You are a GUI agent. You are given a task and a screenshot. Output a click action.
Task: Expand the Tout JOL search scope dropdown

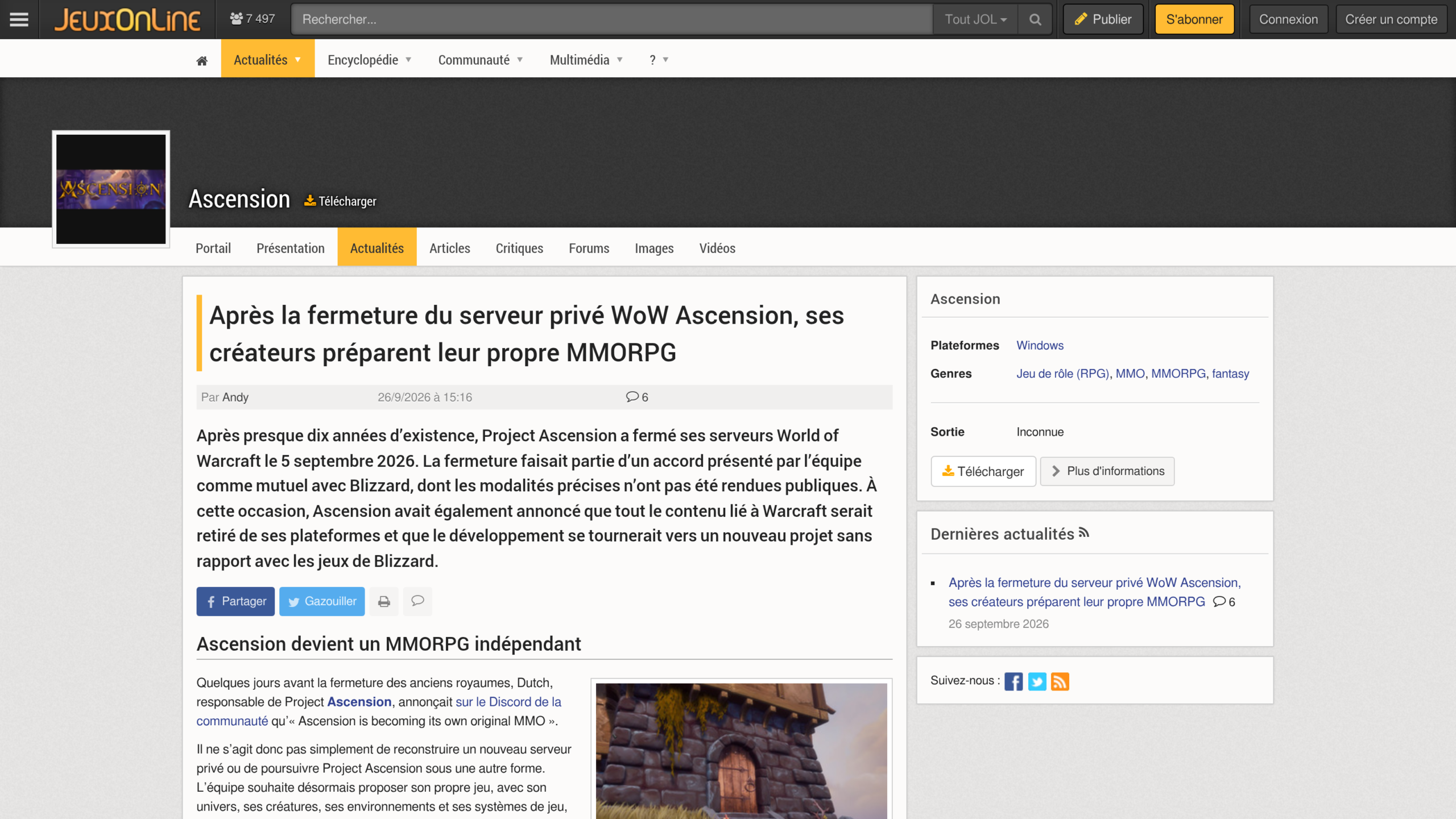point(975,19)
